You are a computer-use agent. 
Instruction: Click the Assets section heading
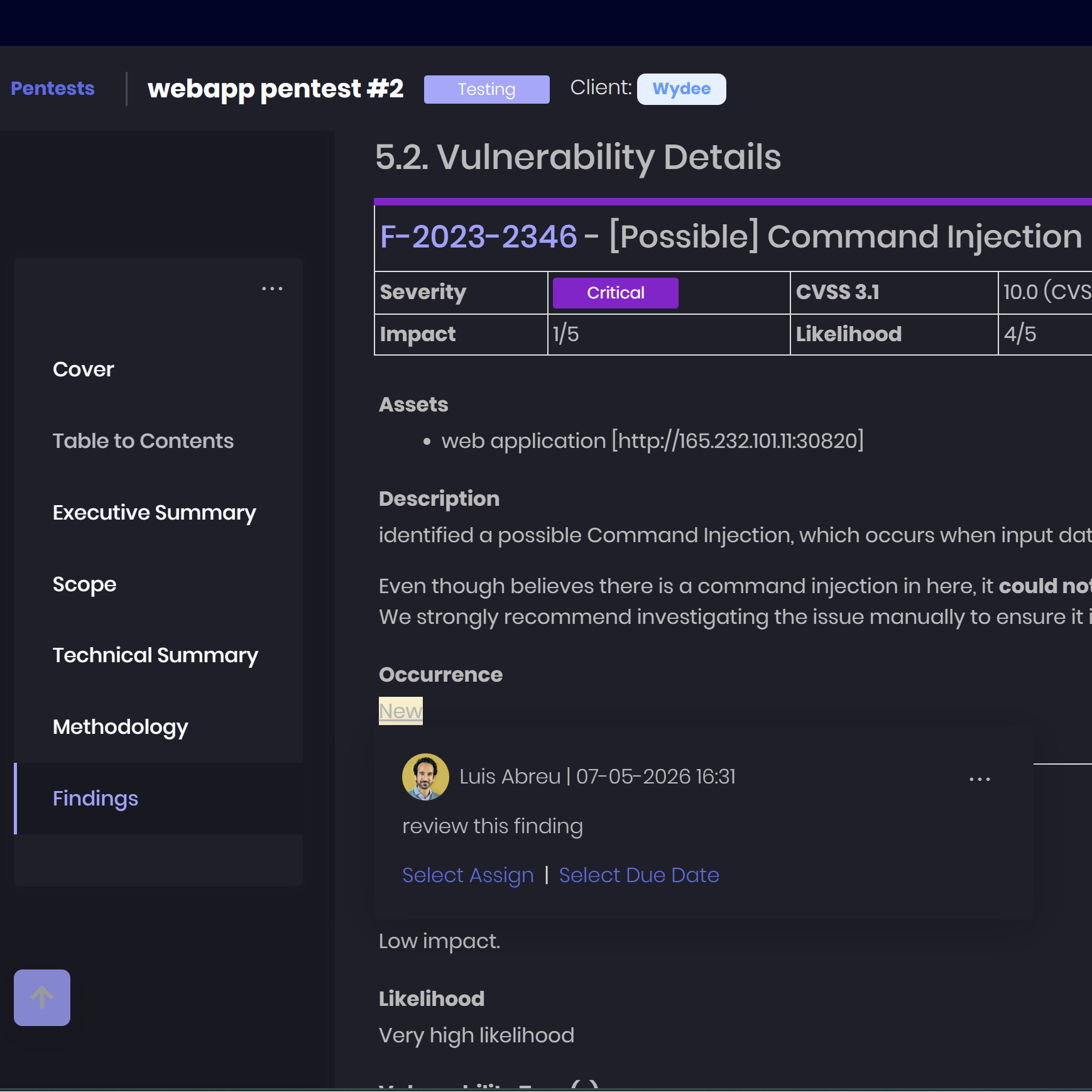(x=413, y=405)
